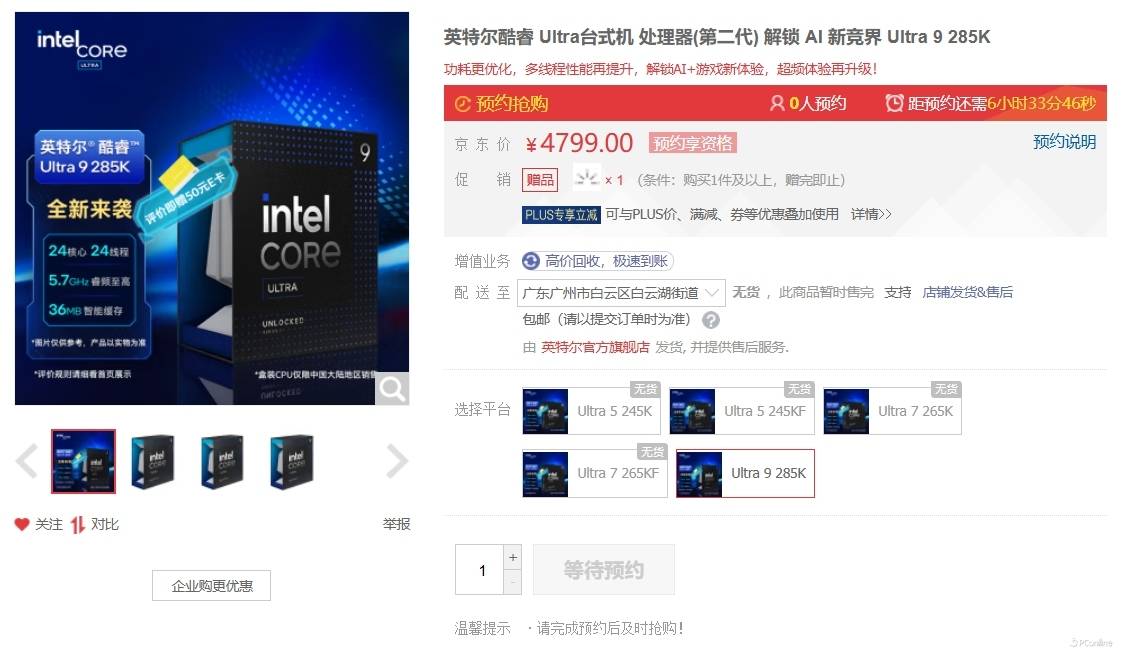Open the delivery address dropdown 广东广州市白云区
Viewport: 1126px width, 660px height.
[x=620, y=293]
